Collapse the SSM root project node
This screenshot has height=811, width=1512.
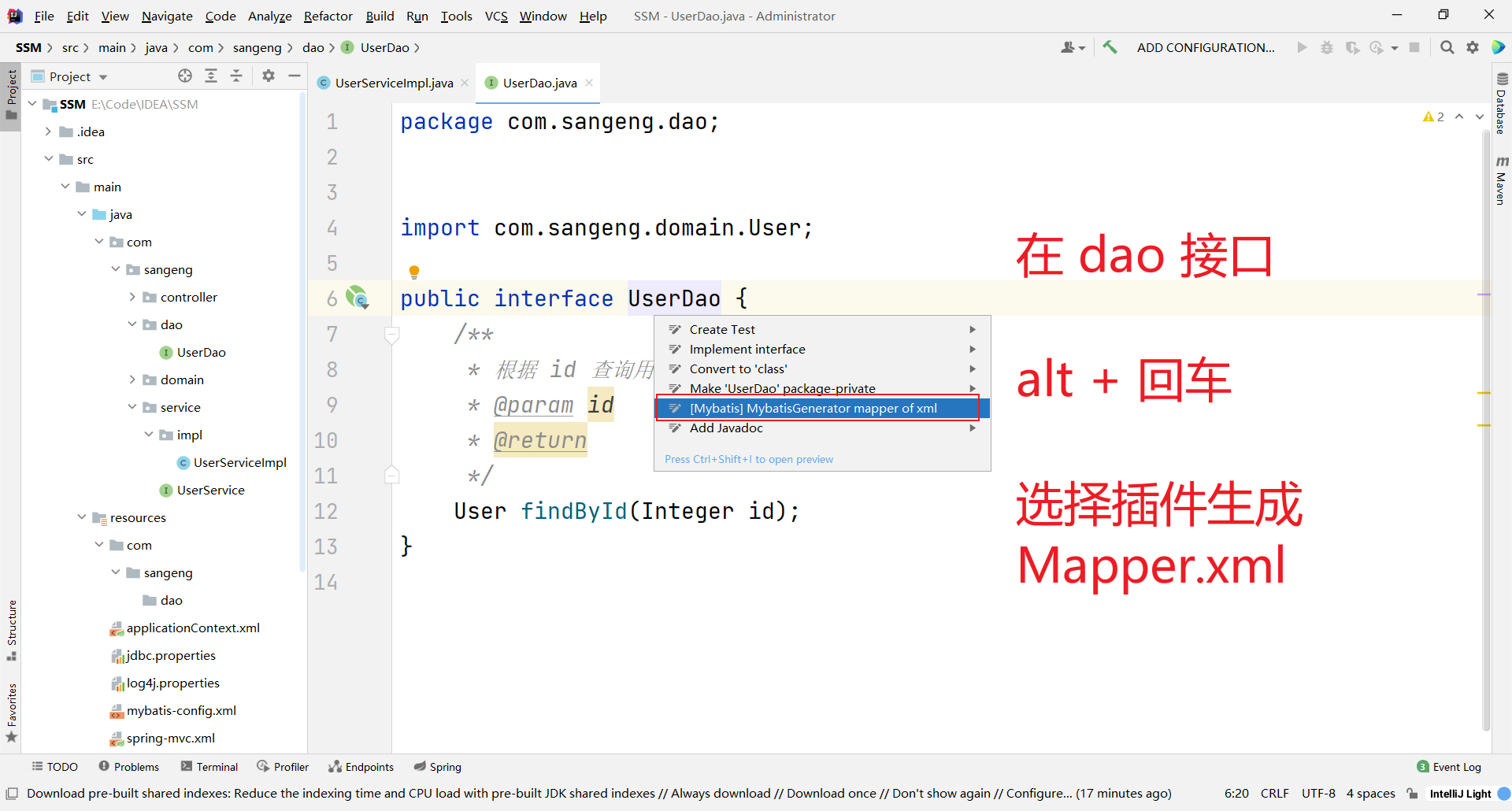click(32, 104)
